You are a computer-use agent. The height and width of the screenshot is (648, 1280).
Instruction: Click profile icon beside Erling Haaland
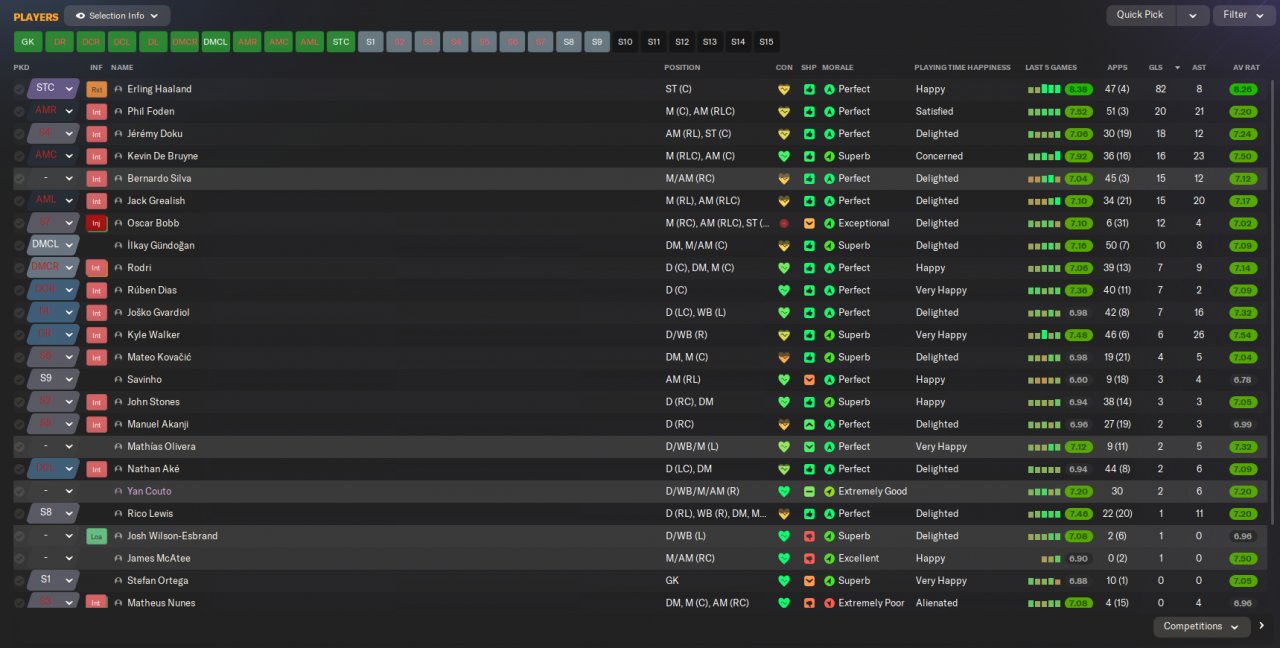point(119,89)
